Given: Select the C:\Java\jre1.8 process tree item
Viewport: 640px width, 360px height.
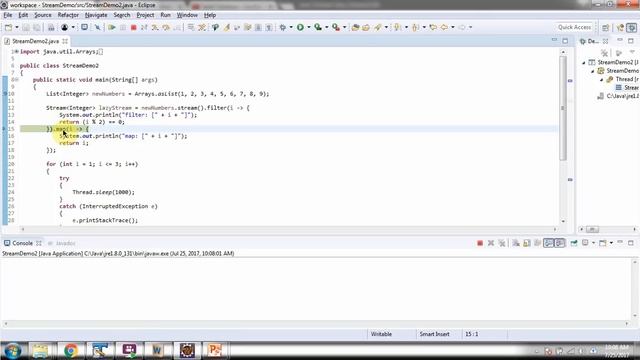Looking at the screenshot, I should coord(618,96).
